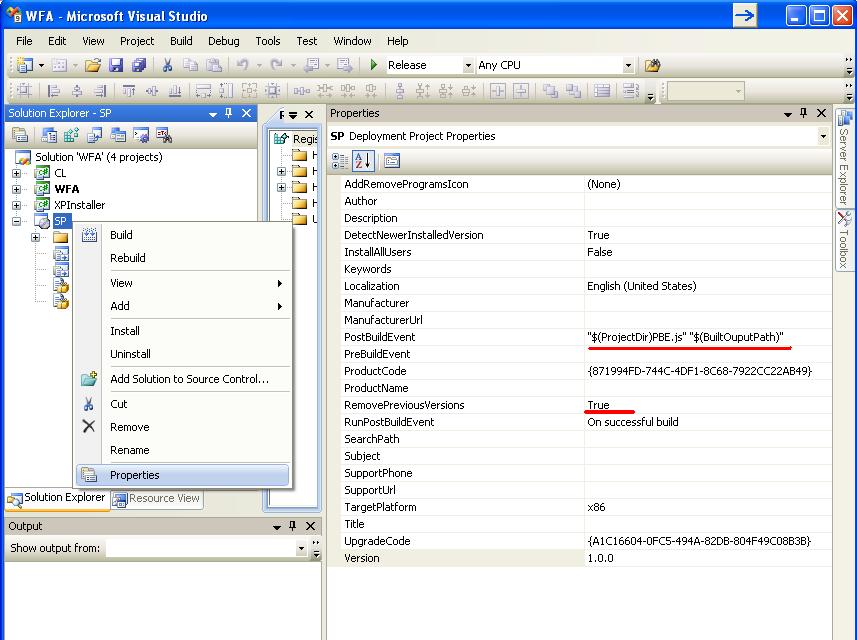
Task: Open the Registry Editor icon in Solution Explorer
Action: click(72, 134)
